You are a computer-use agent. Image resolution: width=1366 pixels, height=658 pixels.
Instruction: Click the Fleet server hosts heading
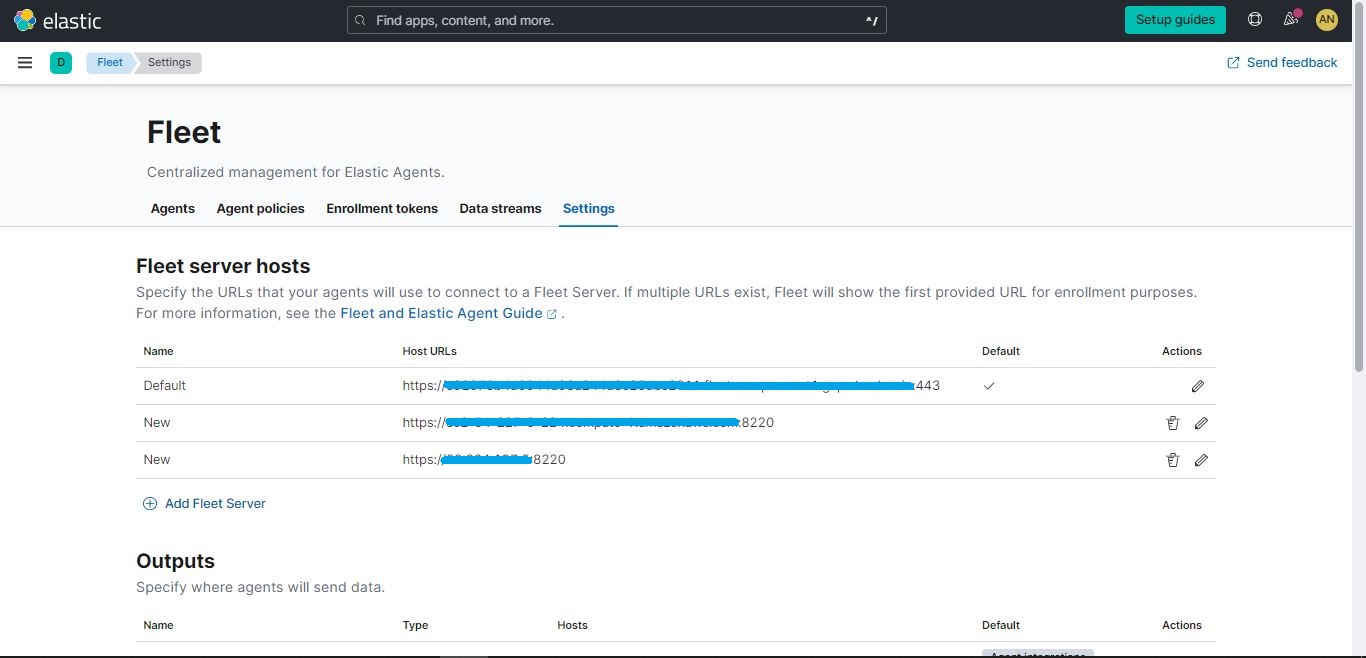tap(223, 266)
